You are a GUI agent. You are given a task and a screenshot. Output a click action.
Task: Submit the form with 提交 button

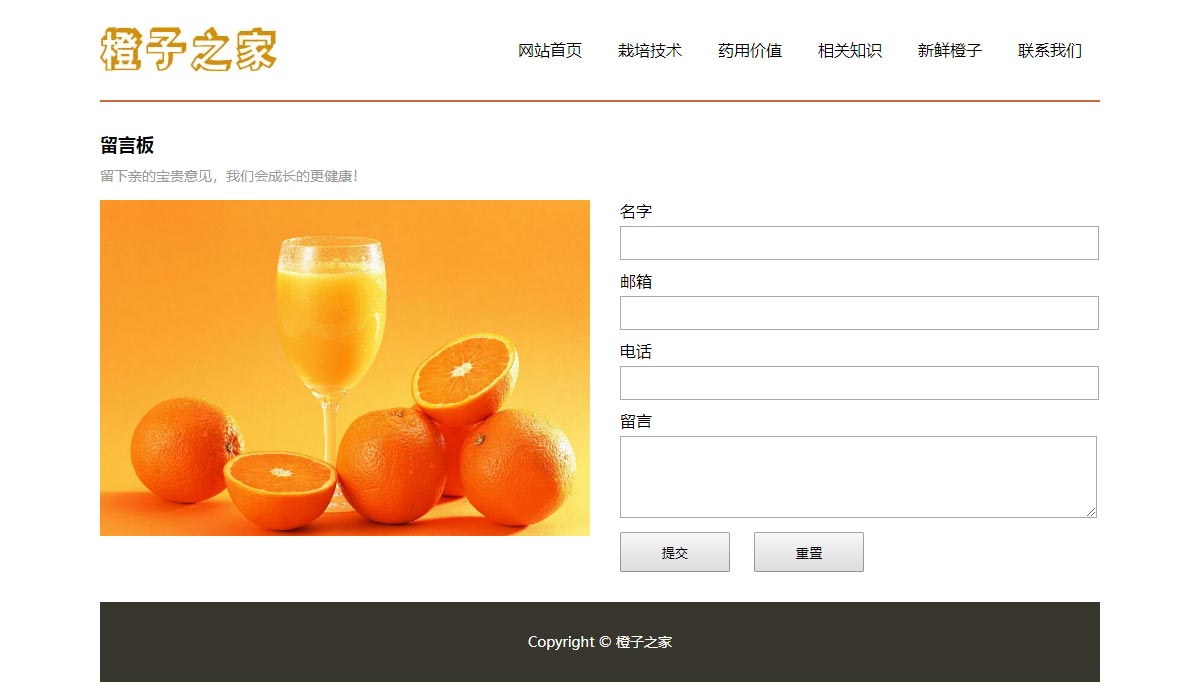pos(675,552)
